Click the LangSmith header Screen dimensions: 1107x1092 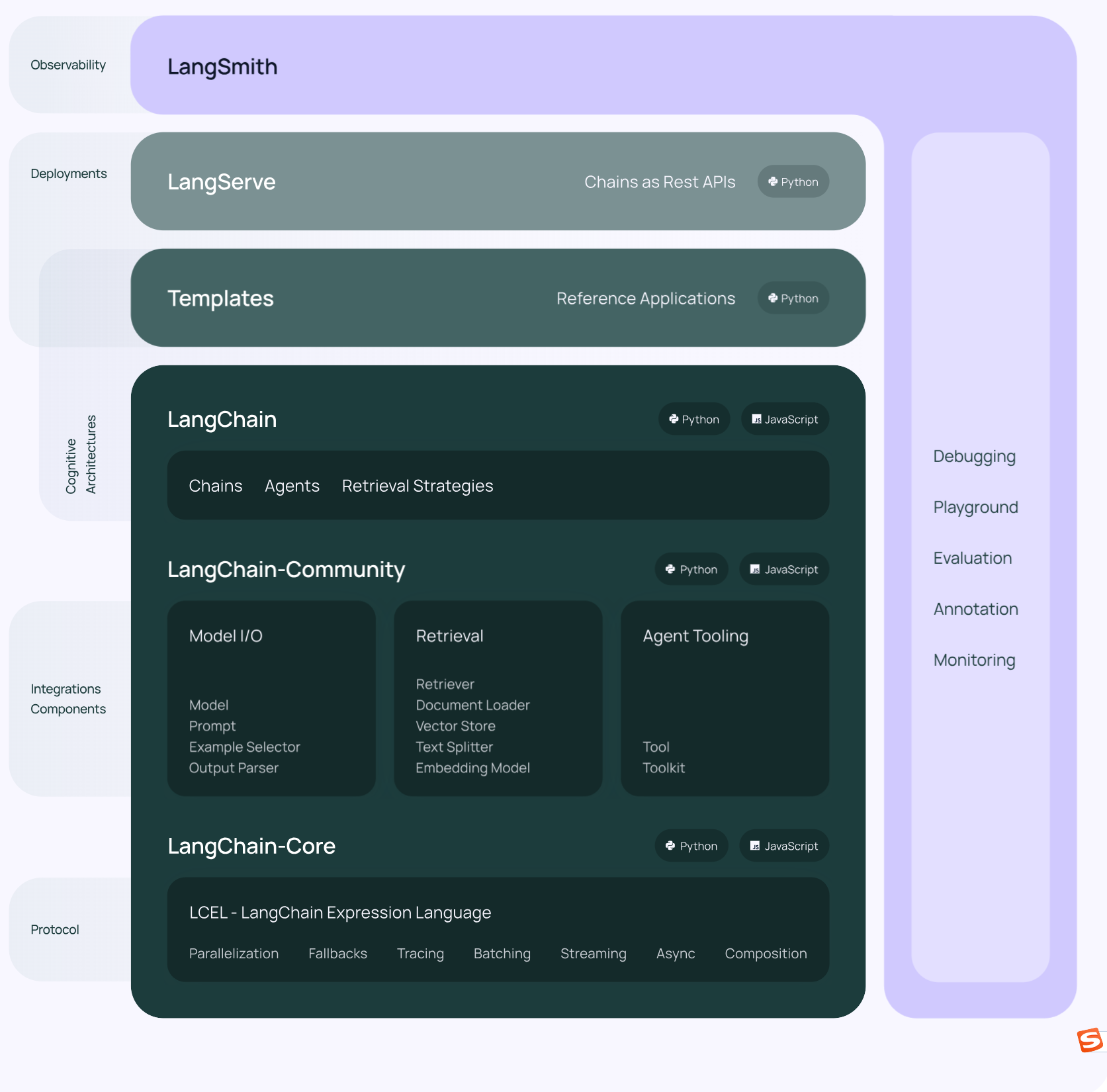(x=222, y=67)
